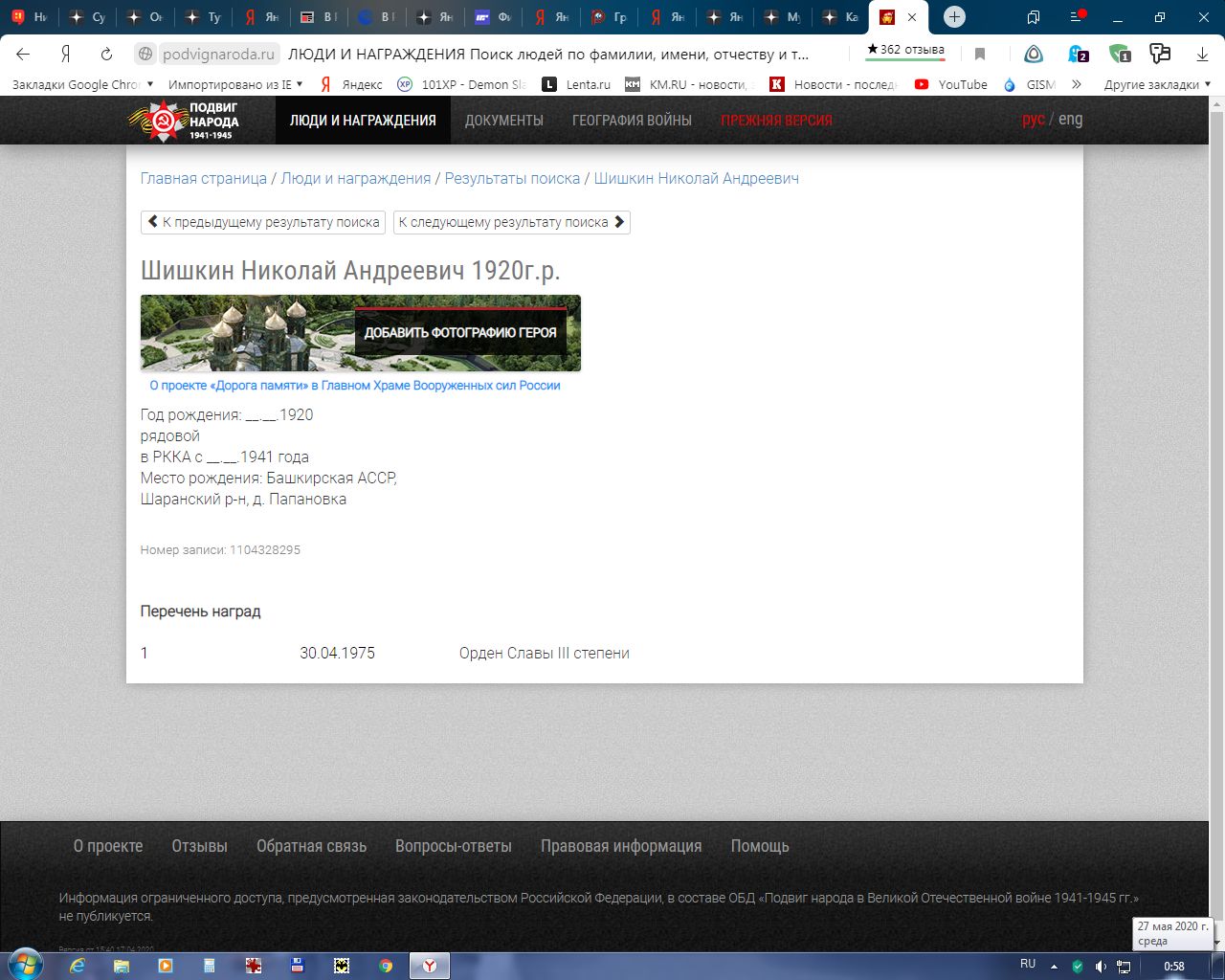1225x980 pixels.
Task: Switch site language to 'eng'
Action: pyautogui.click(x=1071, y=119)
